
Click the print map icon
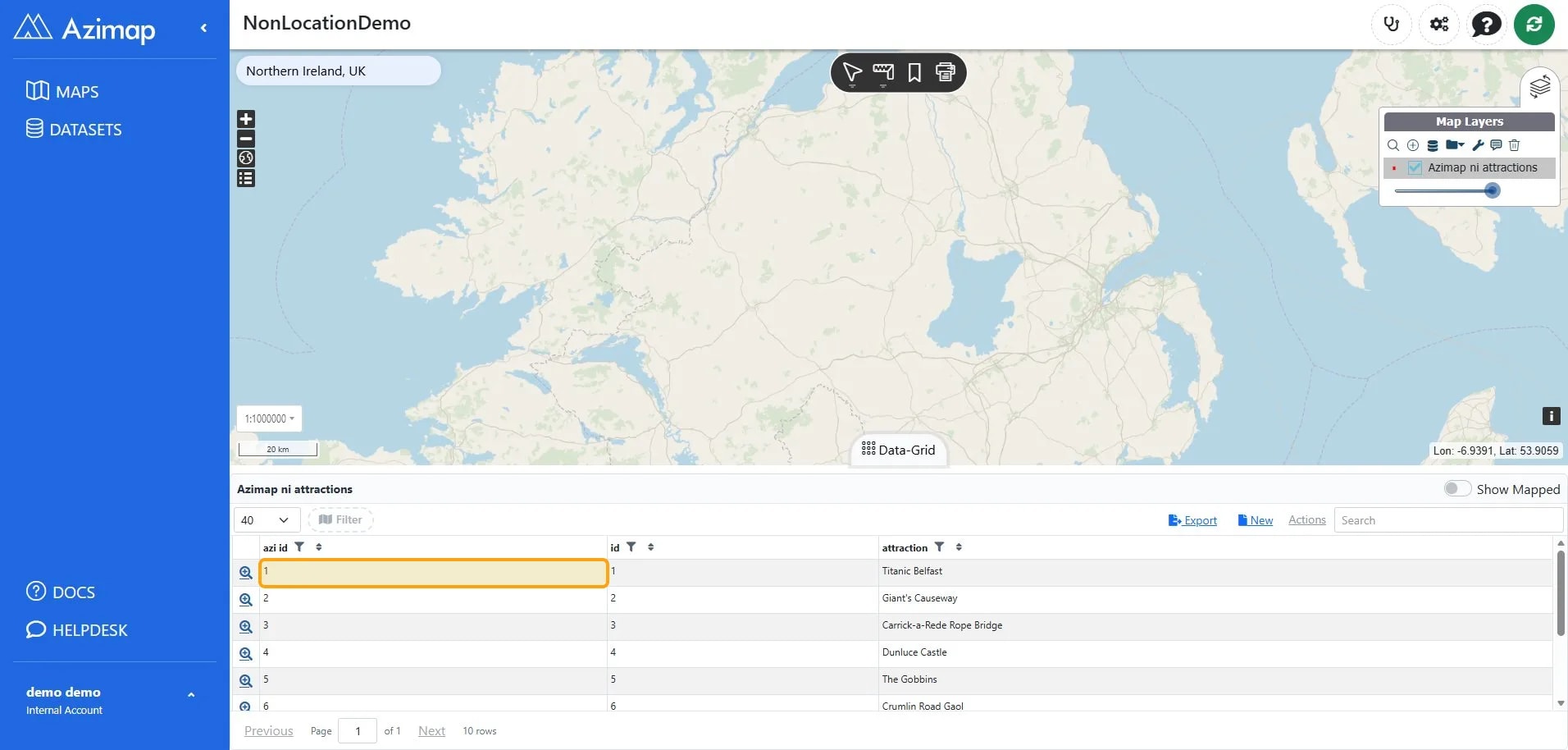[x=946, y=72]
